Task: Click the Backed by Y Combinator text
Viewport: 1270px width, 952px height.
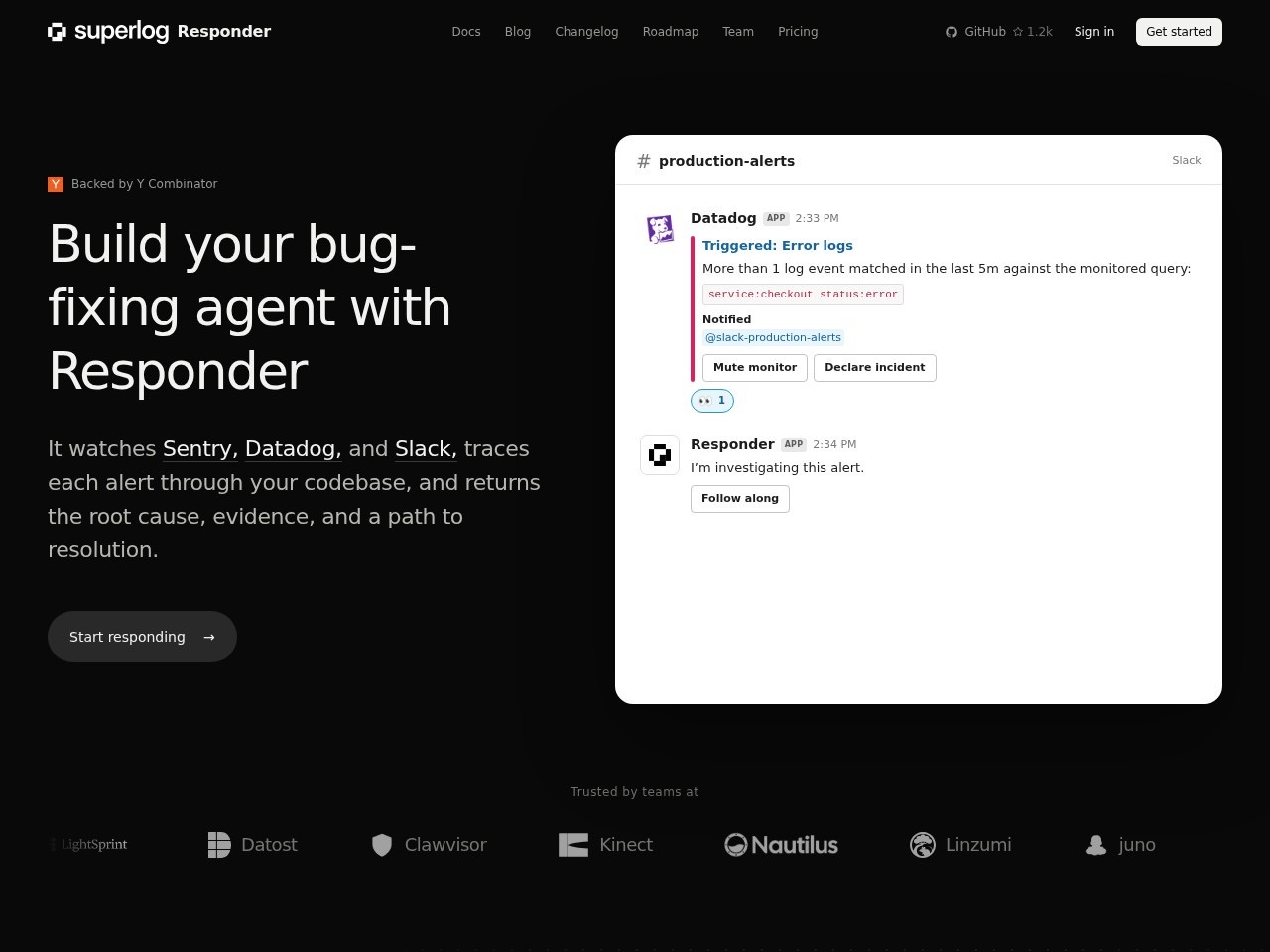Action: [145, 184]
